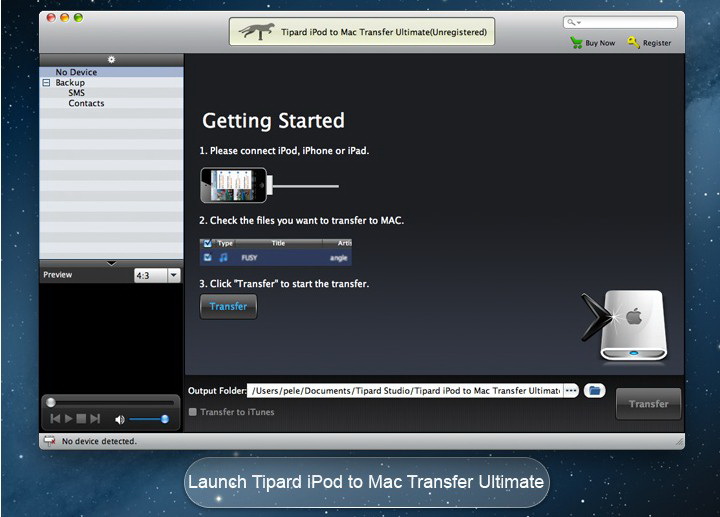Image resolution: width=720 pixels, height=517 pixels.
Task: Enable the Transfer to iTunes checkbox
Action: (193, 412)
